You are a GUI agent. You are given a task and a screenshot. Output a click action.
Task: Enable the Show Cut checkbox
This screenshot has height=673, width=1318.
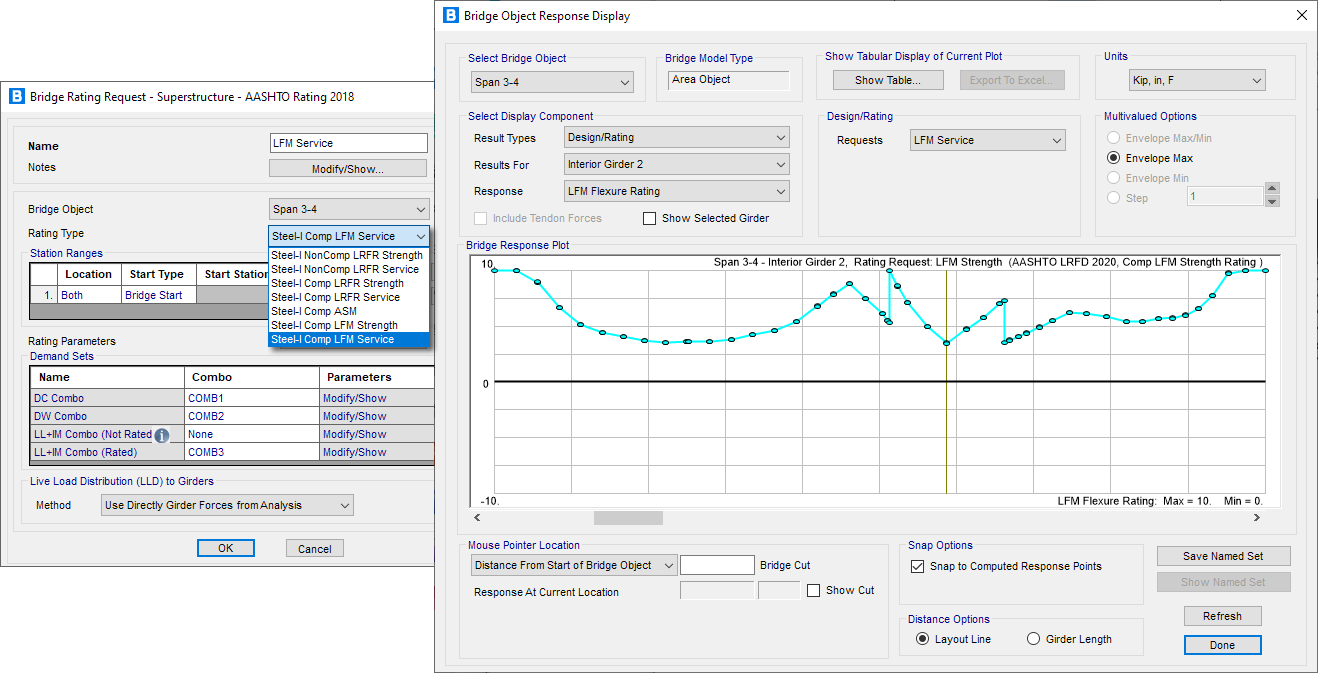[x=813, y=590]
